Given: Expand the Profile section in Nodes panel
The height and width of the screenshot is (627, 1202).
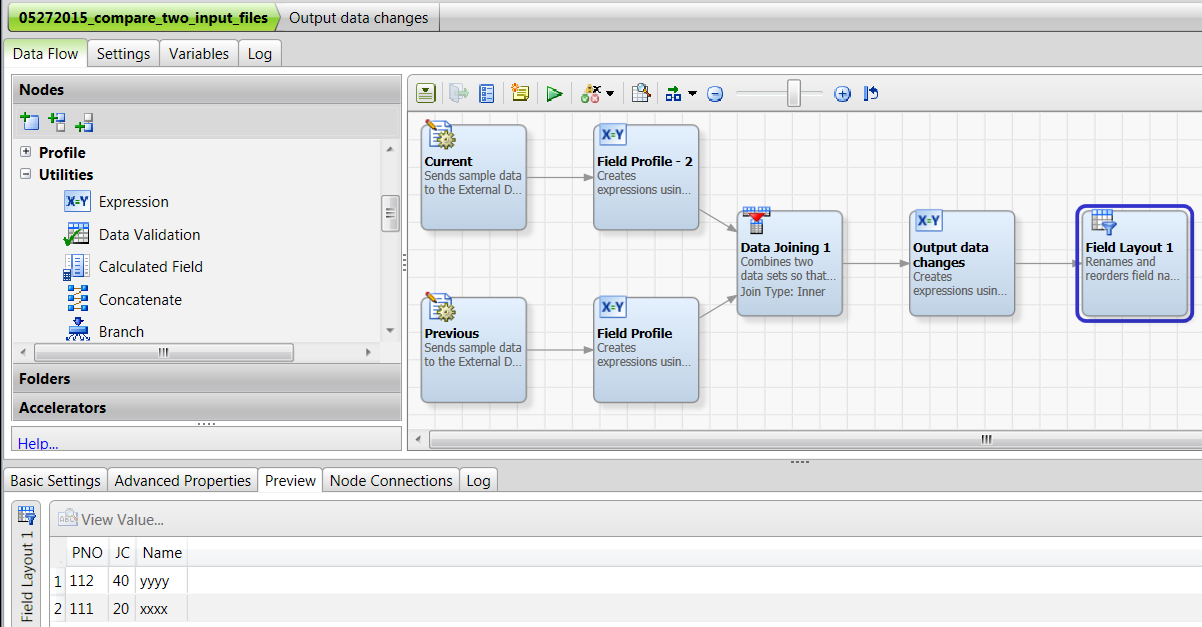Looking at the screenshot, I should click(23, 152).
